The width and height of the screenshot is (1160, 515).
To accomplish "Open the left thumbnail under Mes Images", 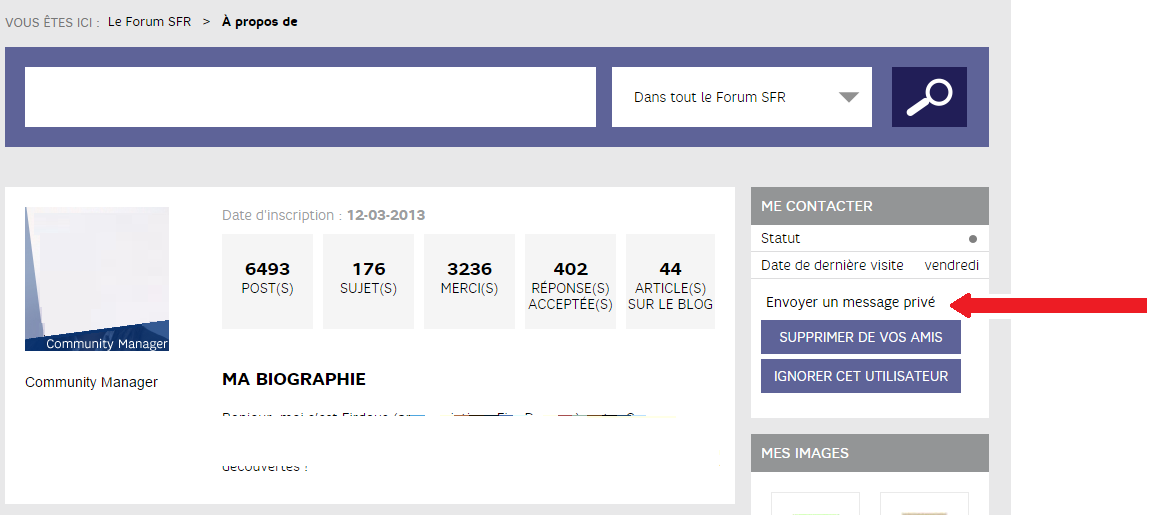I will 815,504.
